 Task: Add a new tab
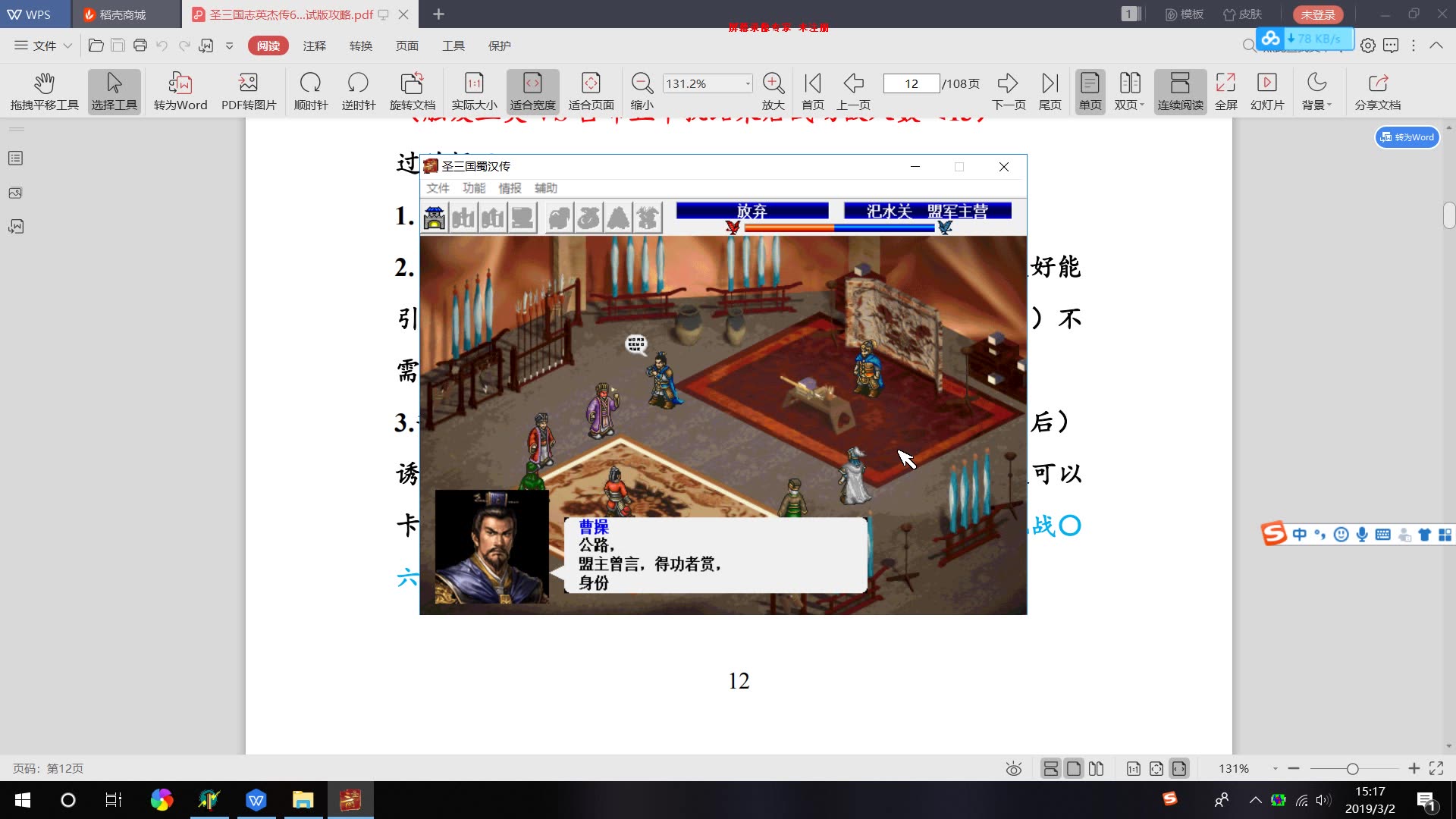[438, 14]
